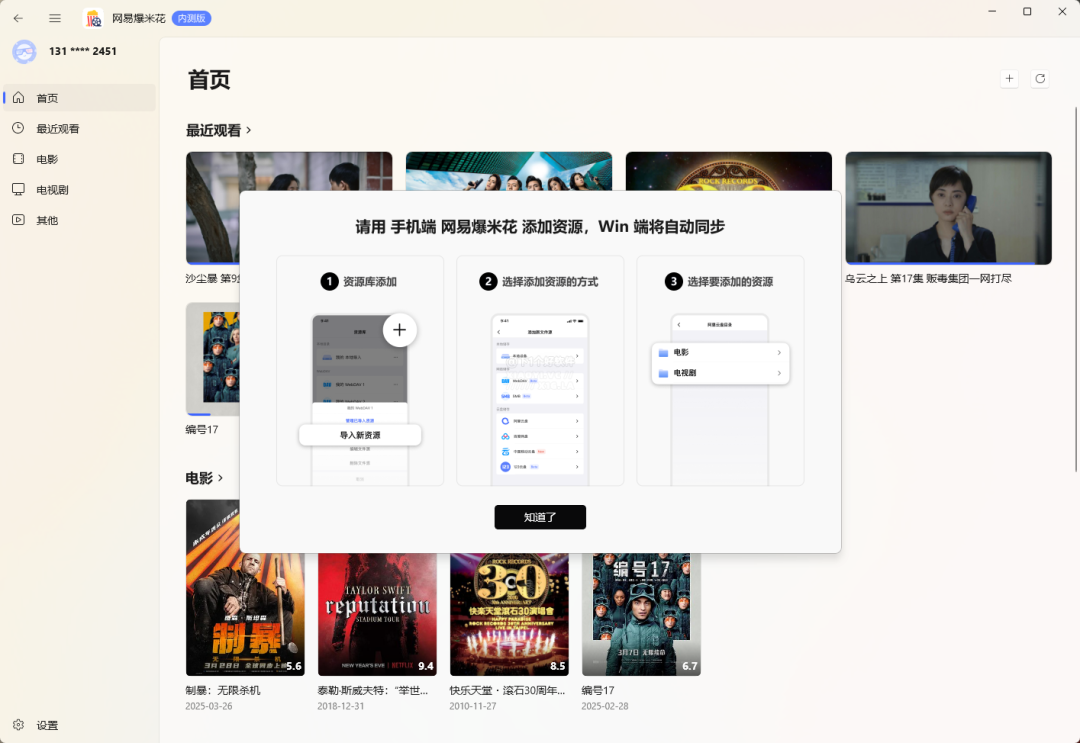Close the application window
The width and height of the screenshot is (1080, 743).
1062,12
